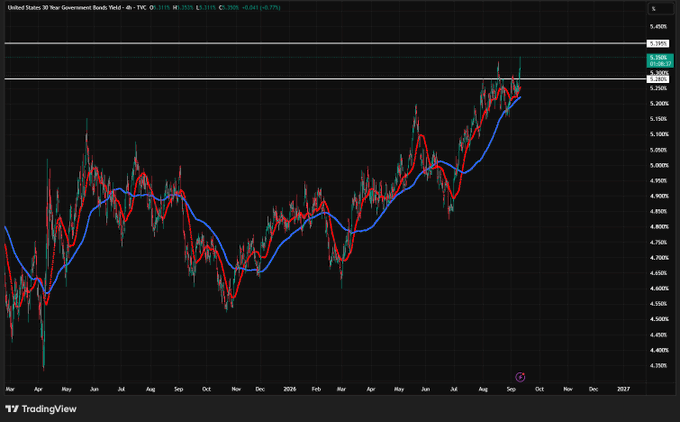Click the 5.250% price axis label

tap(658, 88)
